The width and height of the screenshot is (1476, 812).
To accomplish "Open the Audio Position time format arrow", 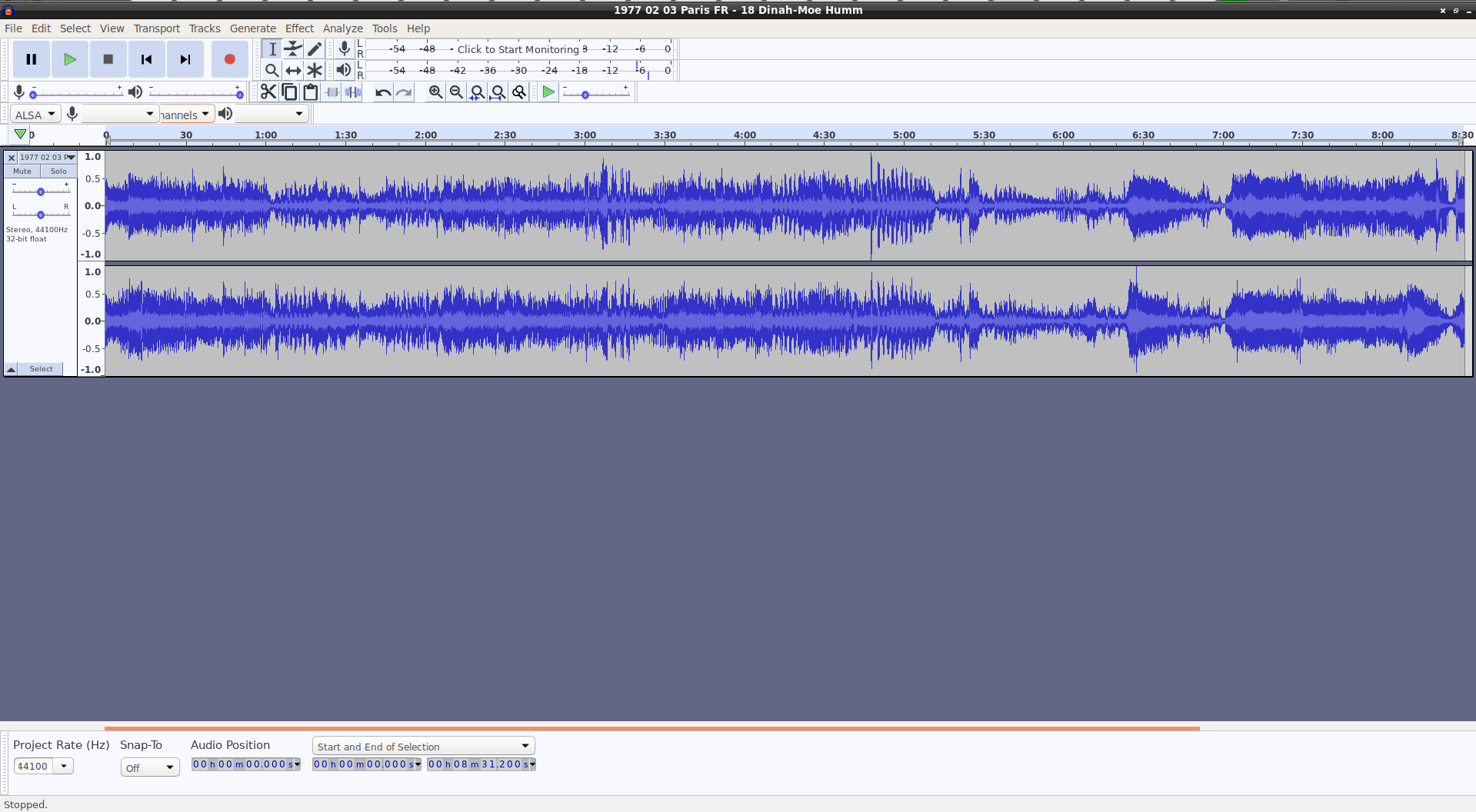I will (297, 764).
